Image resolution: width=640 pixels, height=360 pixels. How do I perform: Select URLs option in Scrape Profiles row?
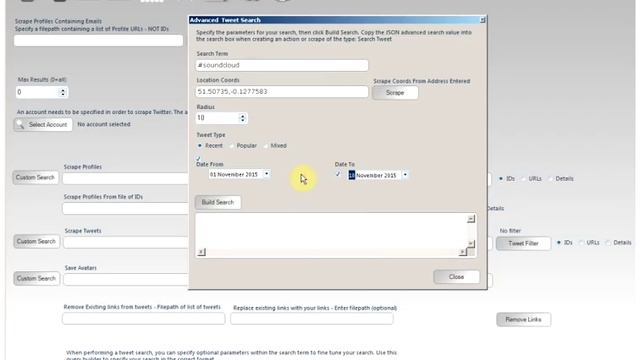pyautogui.click(x=524, y=179)
